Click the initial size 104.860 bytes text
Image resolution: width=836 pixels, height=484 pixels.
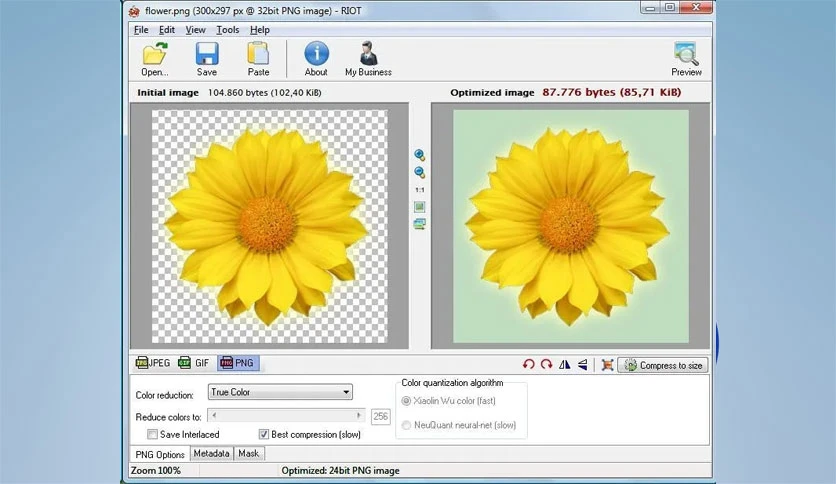click(264, 93)
